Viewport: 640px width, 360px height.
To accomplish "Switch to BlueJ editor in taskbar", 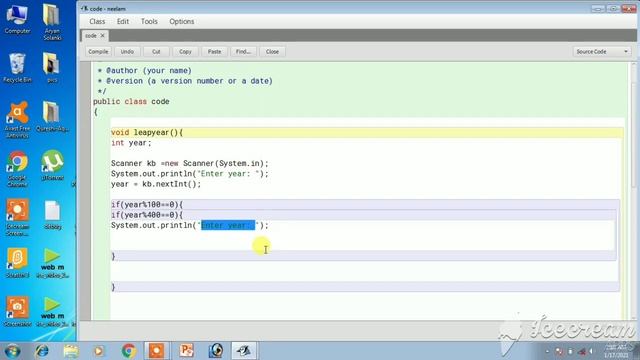I will pyautogui.click(x=244, y=351).
